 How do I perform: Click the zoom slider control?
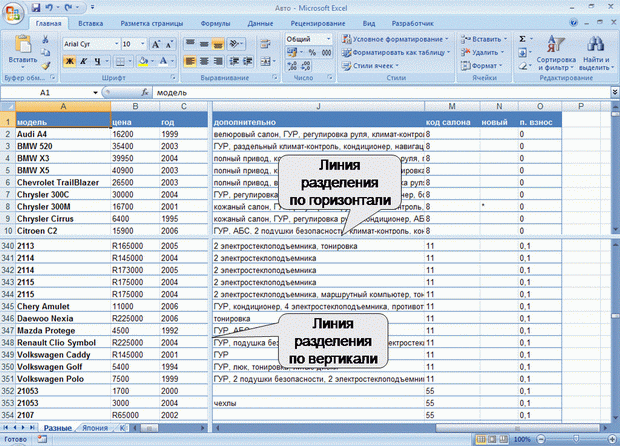pos(576,439)
